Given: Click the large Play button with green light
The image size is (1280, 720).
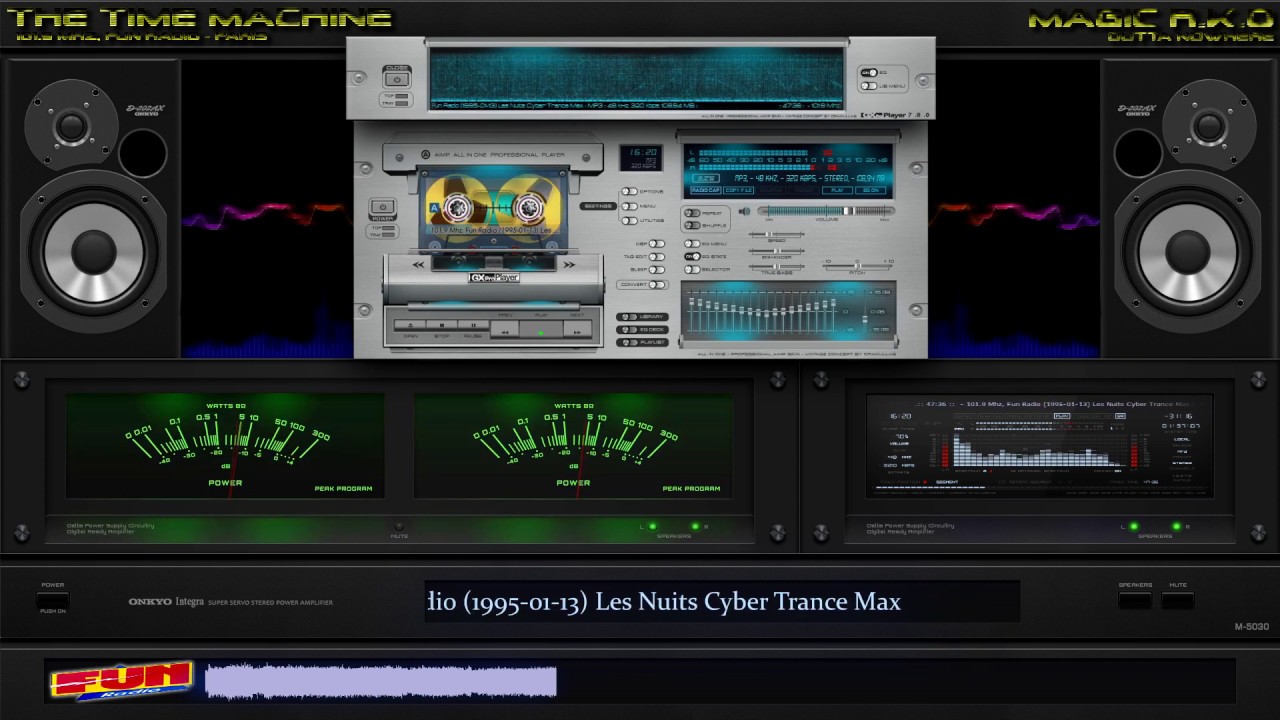Looking at the screenshot, I should point(541,329).
